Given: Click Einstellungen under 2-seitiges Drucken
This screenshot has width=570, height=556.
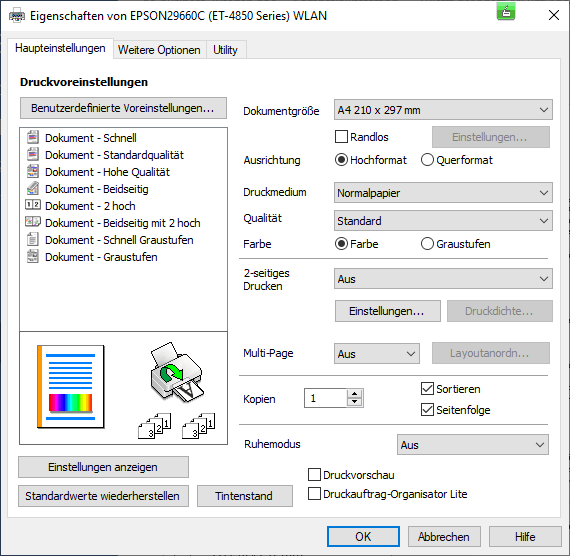Looking at the screenshot, I should pyautogui.click(x=388, y=311).
